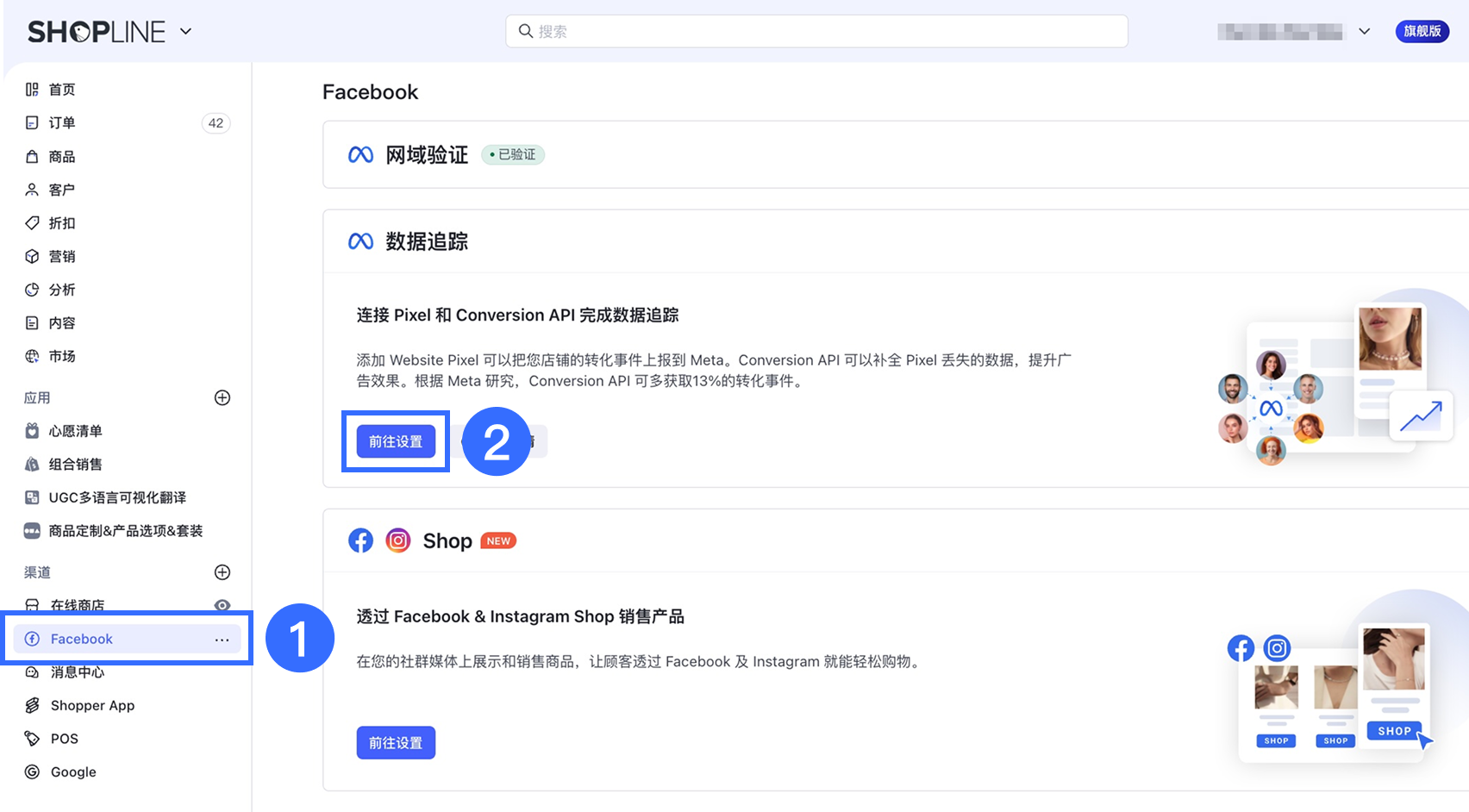Viewport: 1469px width, 812px height.
Task: Open the 组合销售 app icon
Action: pos(32,464)
